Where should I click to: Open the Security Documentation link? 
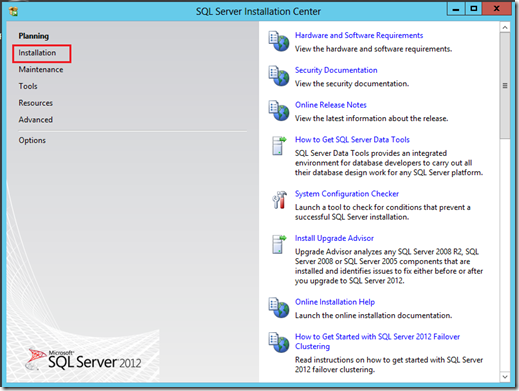(336, 70)
